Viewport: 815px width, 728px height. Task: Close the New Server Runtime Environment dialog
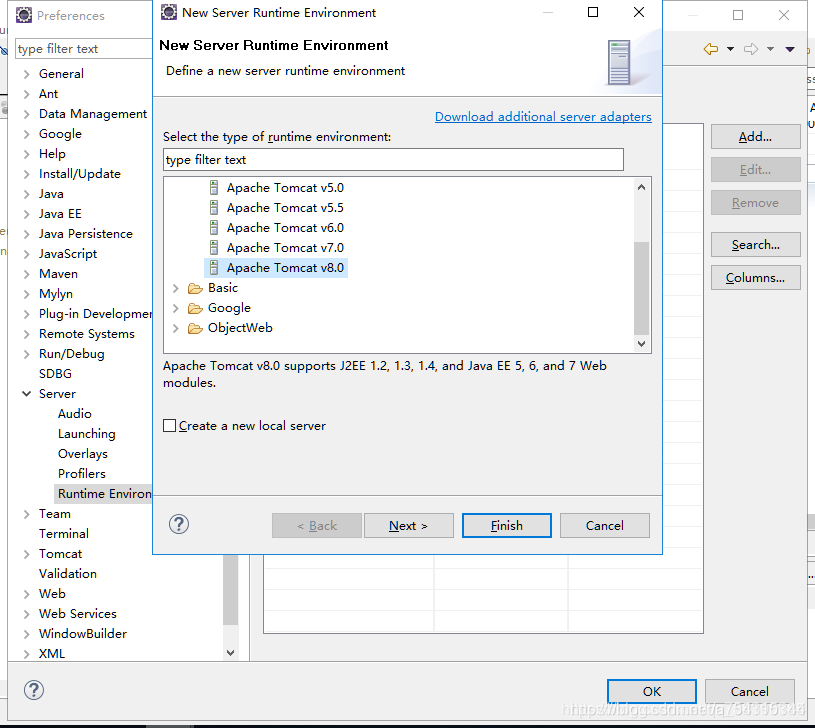[x=639, y=12]
